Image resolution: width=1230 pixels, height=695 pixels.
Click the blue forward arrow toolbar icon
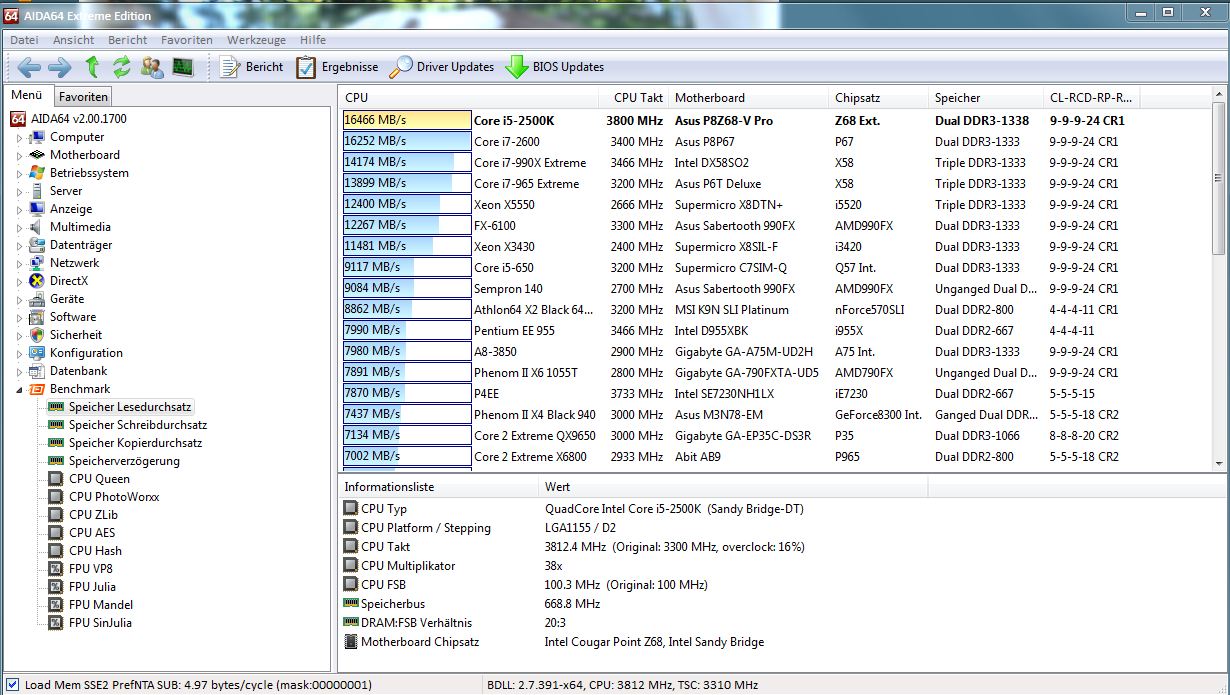point(60,67)
